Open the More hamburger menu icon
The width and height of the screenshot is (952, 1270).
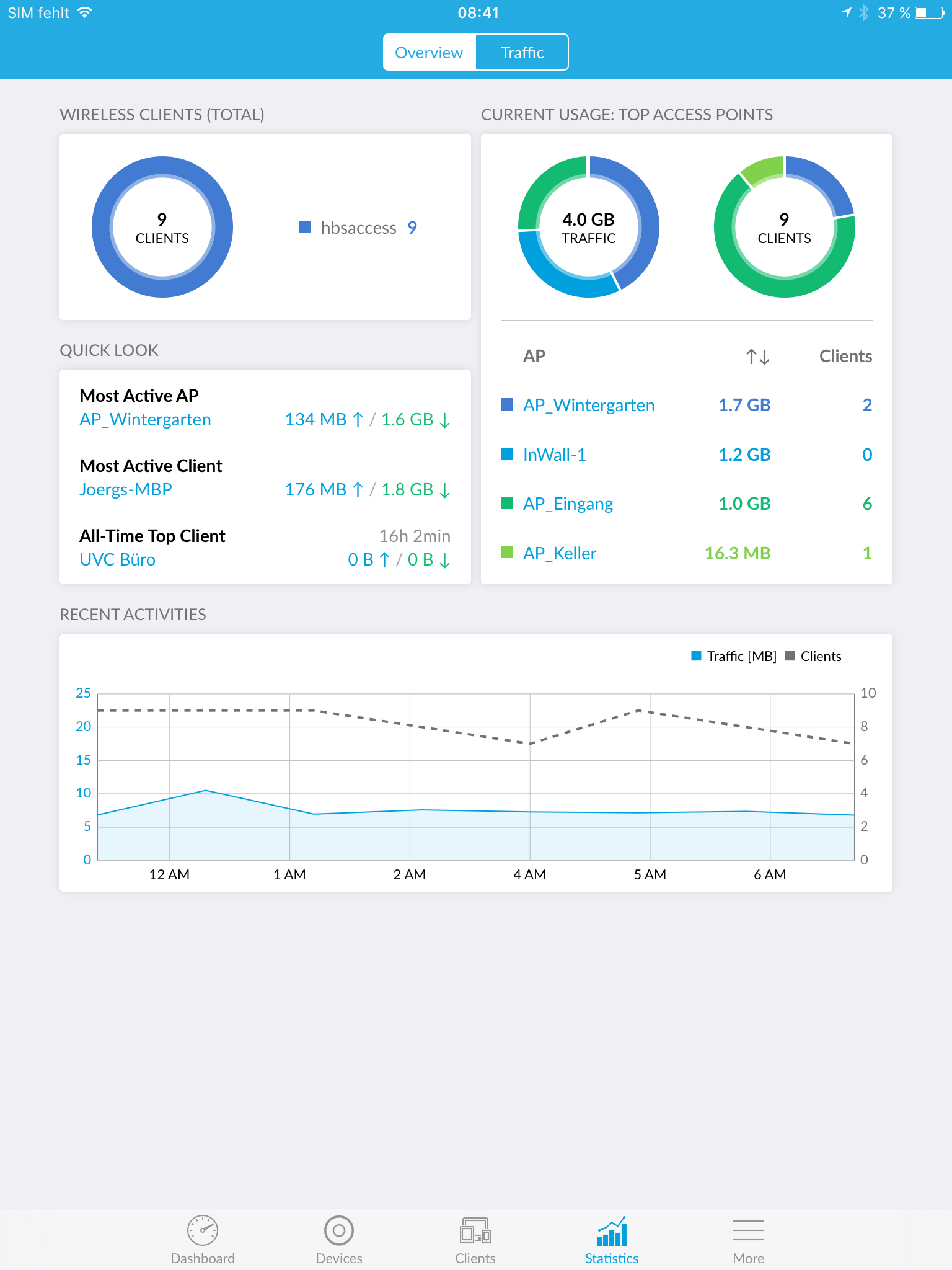pyautogui.click(x=748, y=1231)
